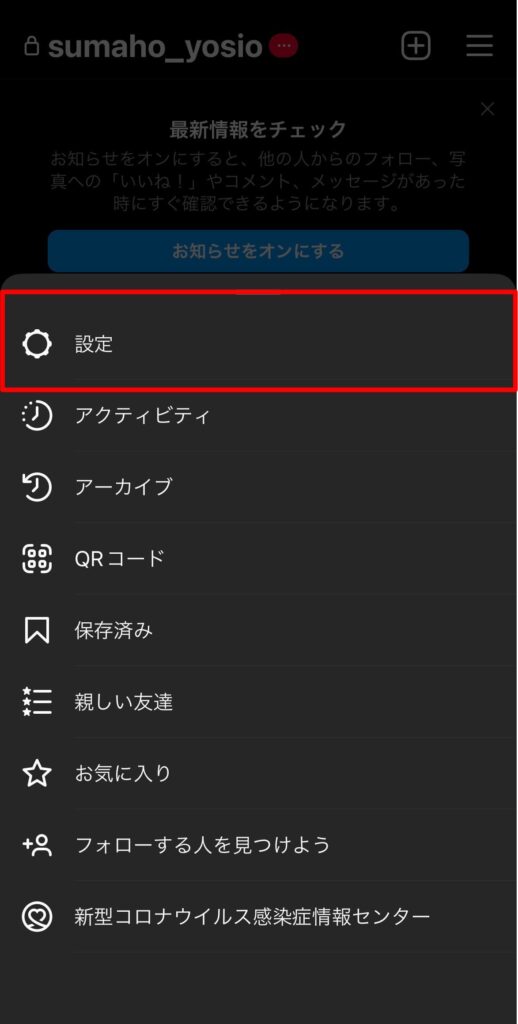Select 親しい友達 menu entry
Image resolution: width=518 pixels, height=1024 pixels.
click(259, 702)
